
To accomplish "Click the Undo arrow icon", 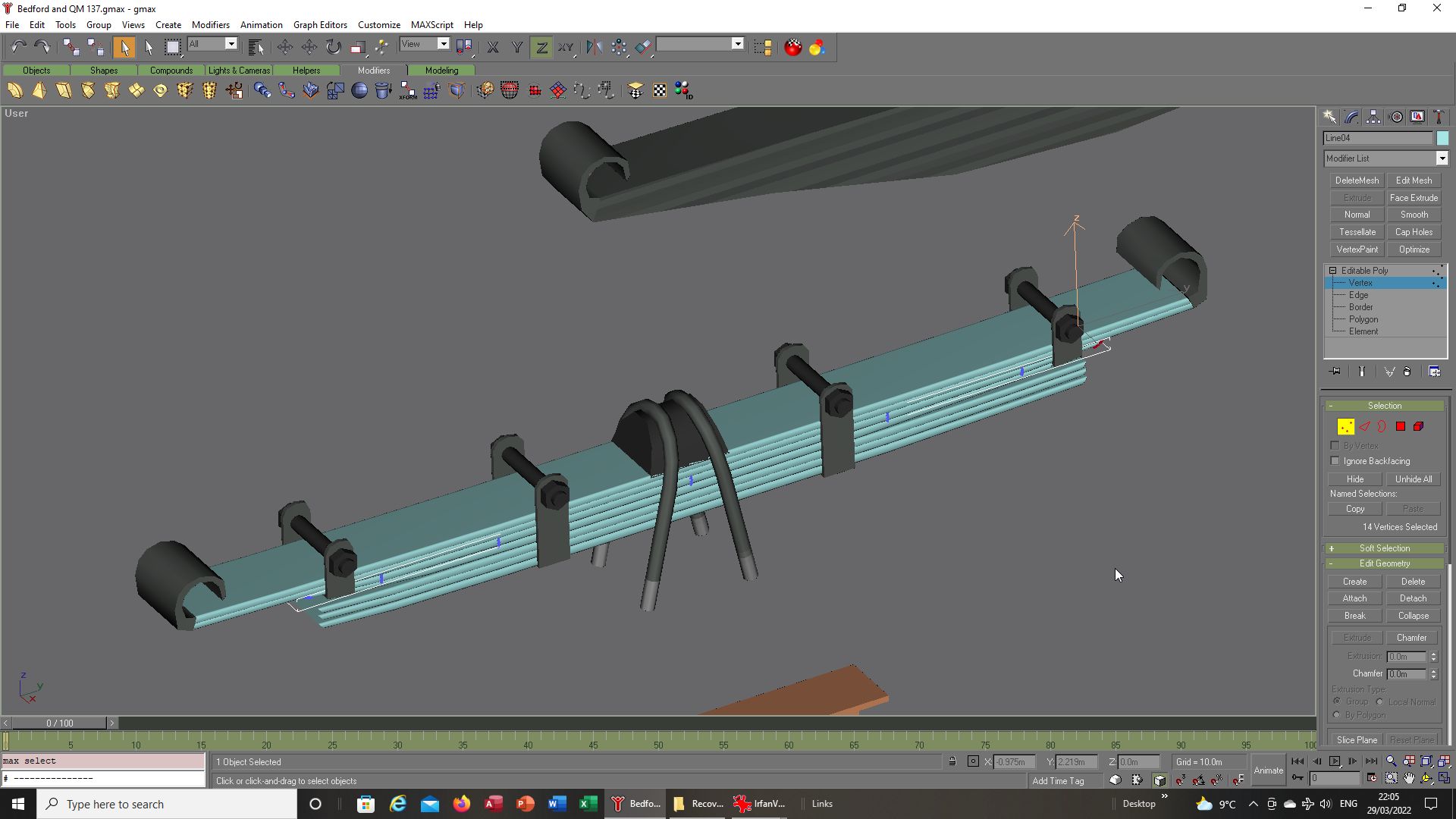I will pos(18,47).
